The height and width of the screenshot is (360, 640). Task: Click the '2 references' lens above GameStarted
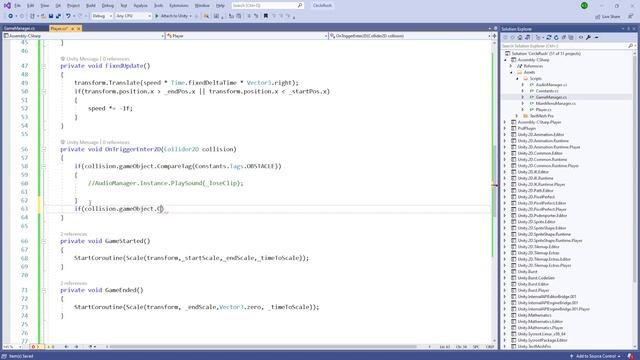click(74, 234)
